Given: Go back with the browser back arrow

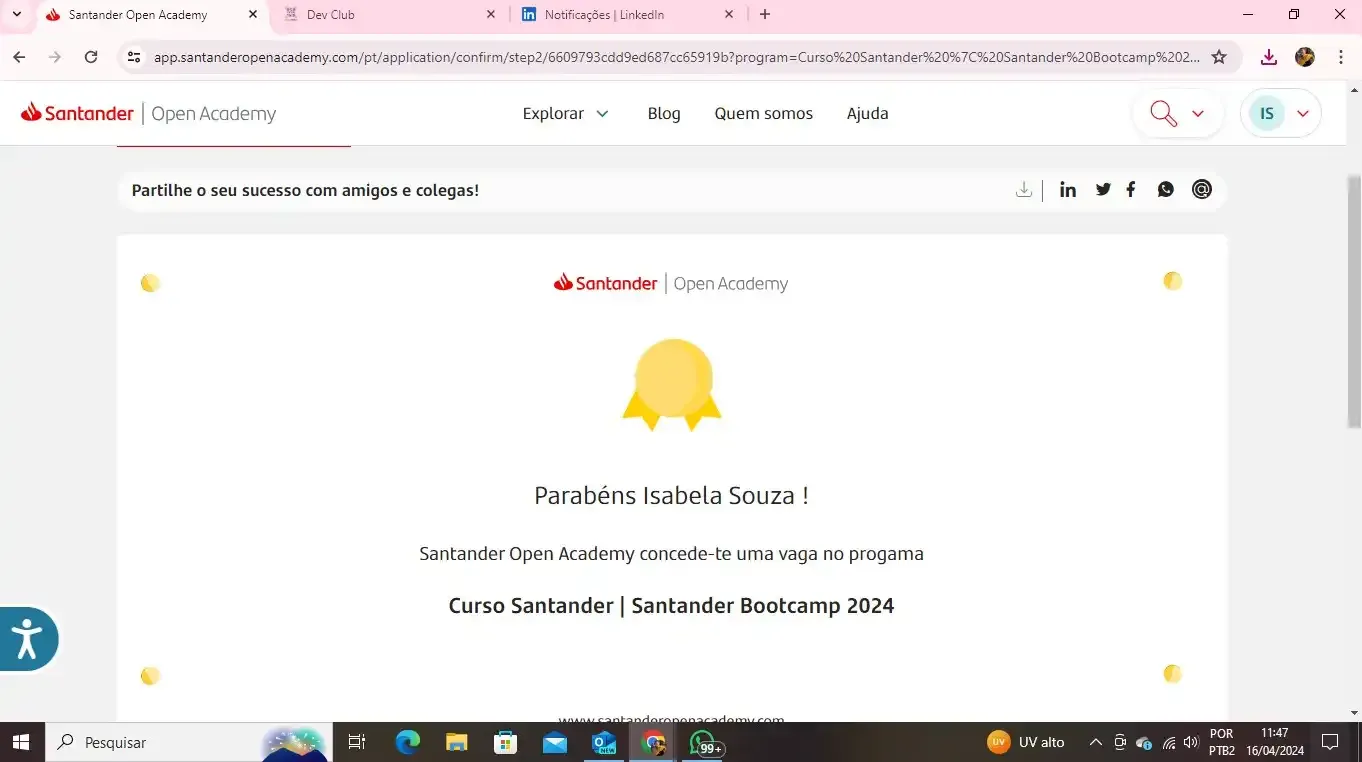Looking at the screenshot, I should tap(19, 57).
